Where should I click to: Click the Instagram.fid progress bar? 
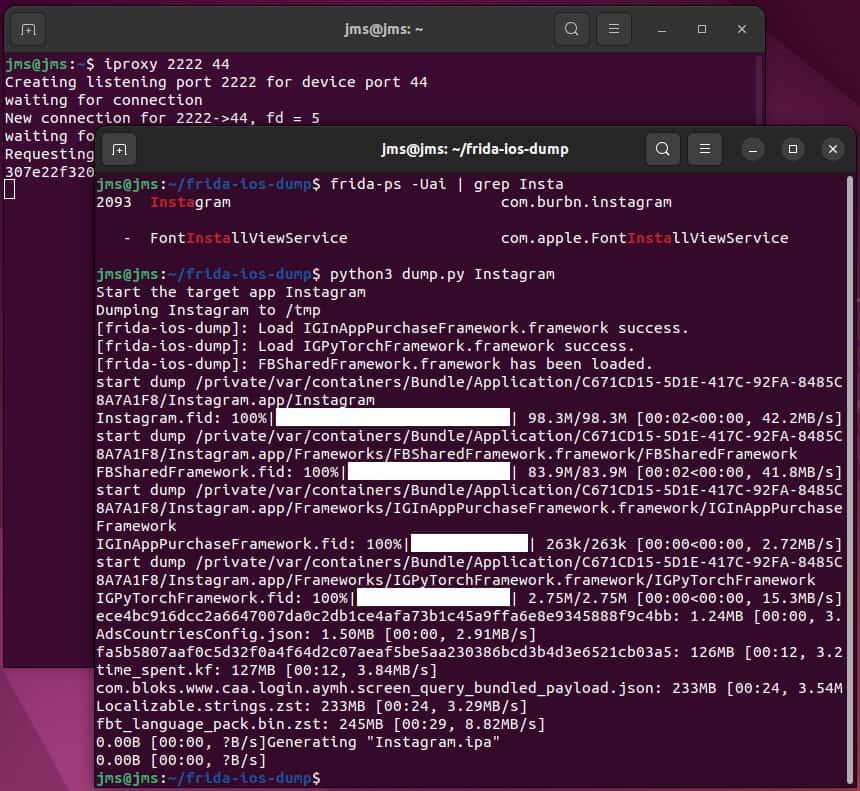393,417
